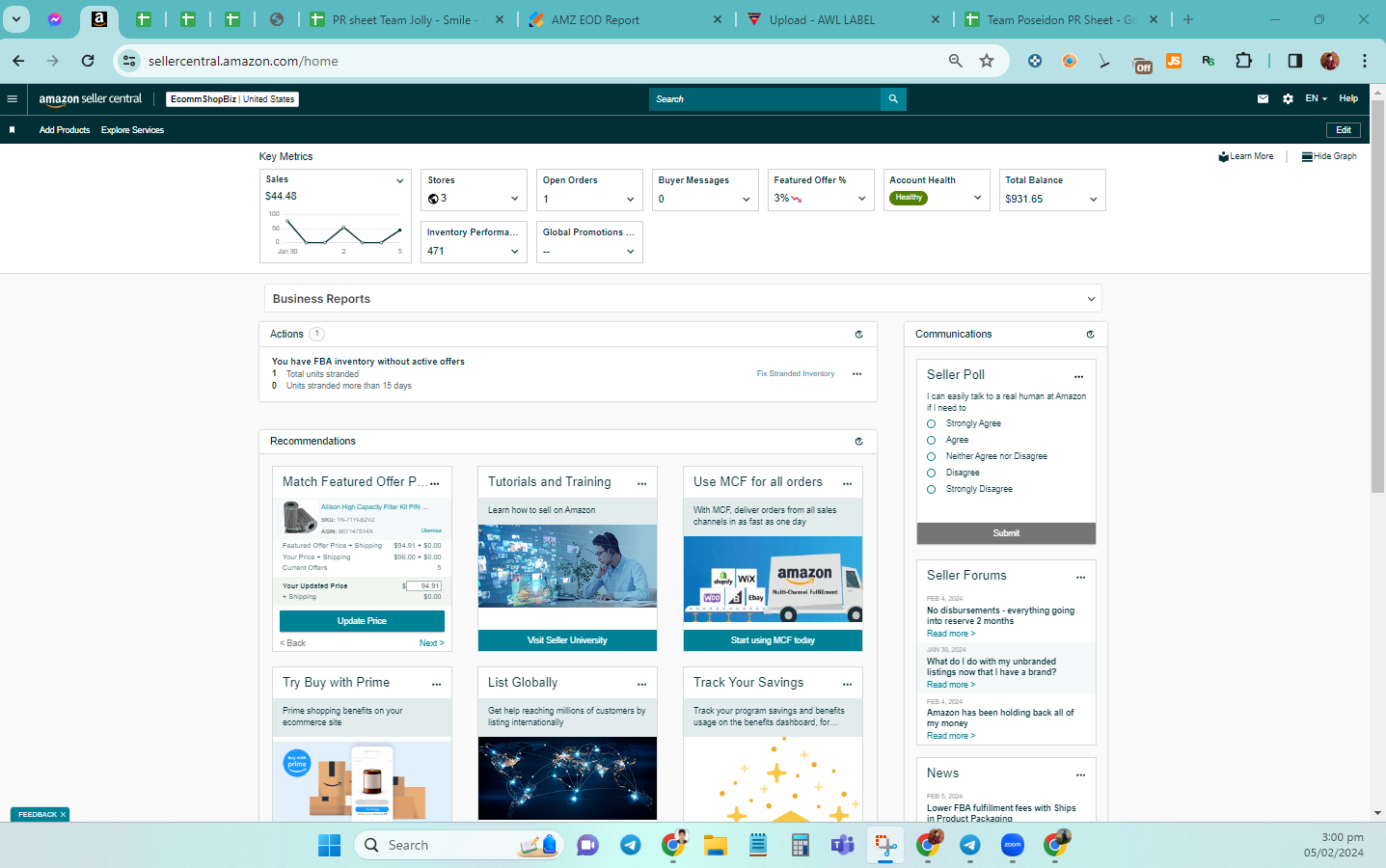Screen dimensions: 1386x868
Task: Click the Update Price button
Action: point(362,621)
